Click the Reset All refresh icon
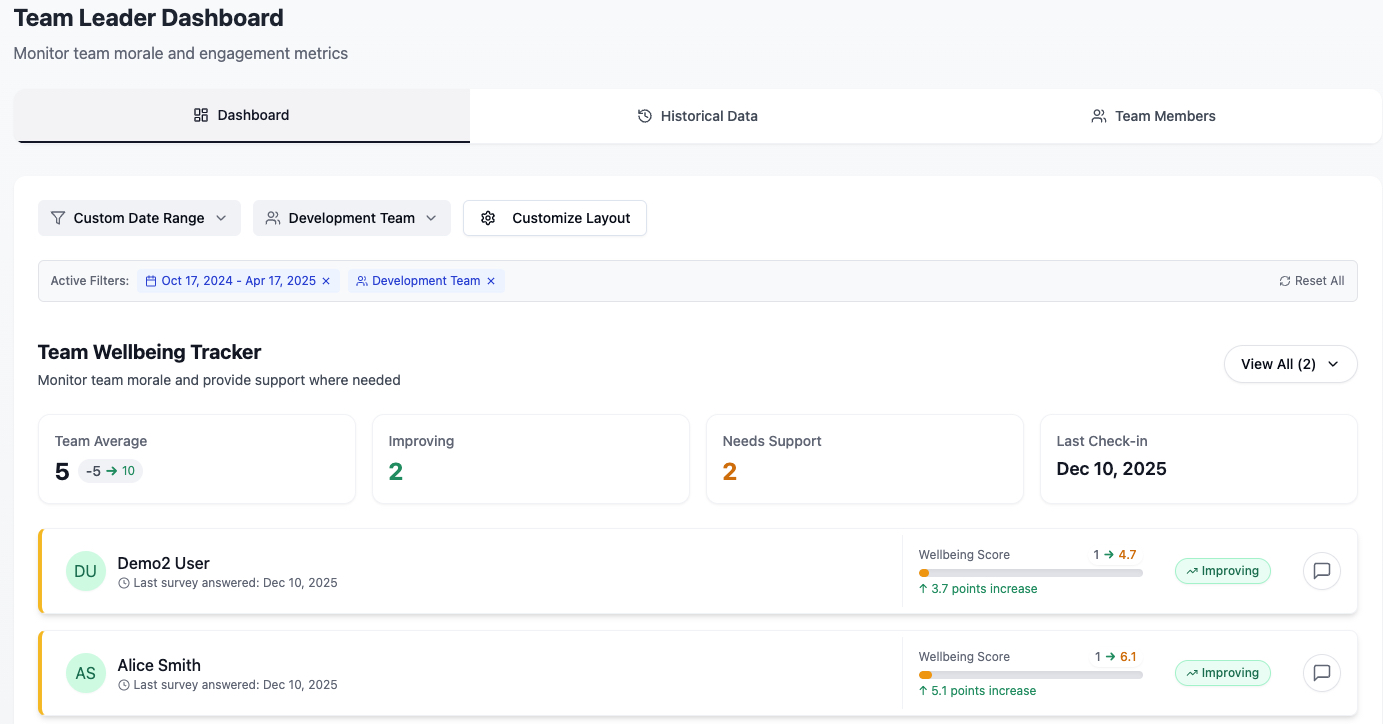Image resolution: width=1383 pixels, height=724 pixels. coord(1284,281)
